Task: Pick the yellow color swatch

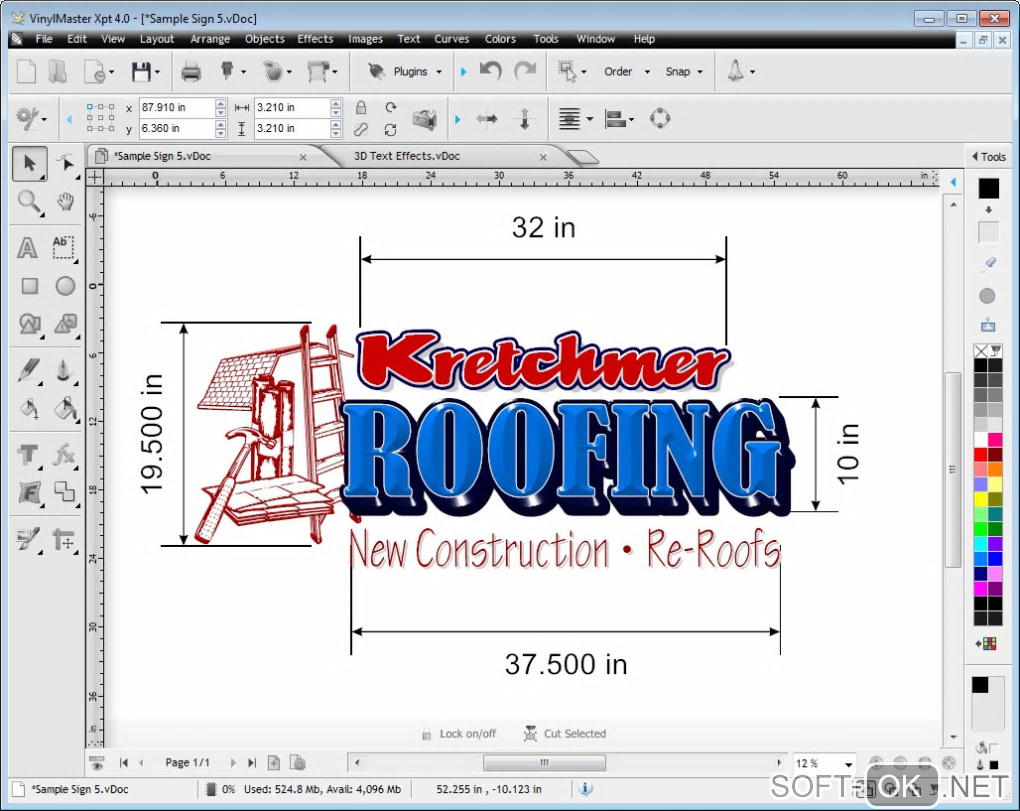Action: coord(981,499)
